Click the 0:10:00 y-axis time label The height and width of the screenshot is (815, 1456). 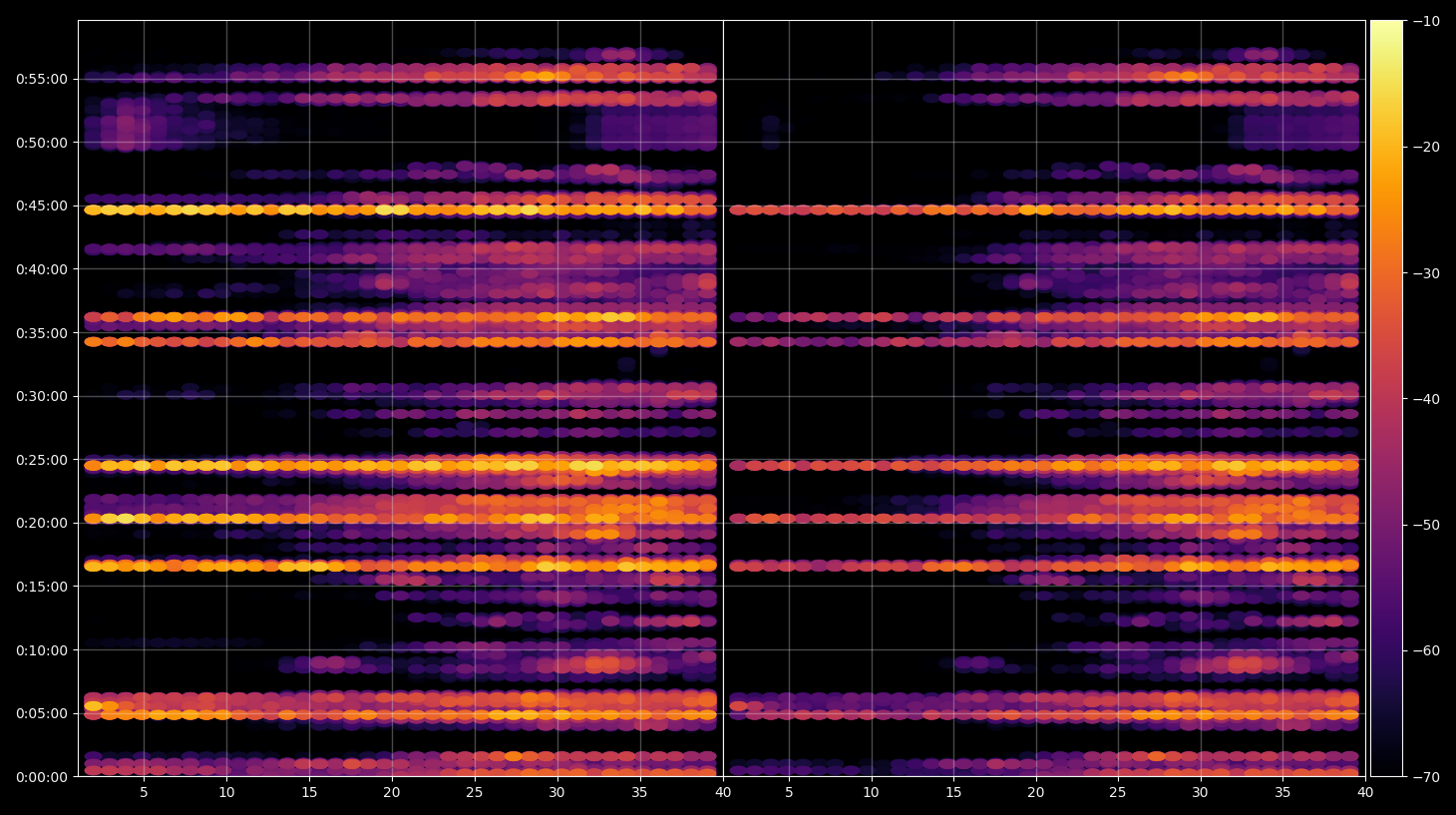pos(42,650)
